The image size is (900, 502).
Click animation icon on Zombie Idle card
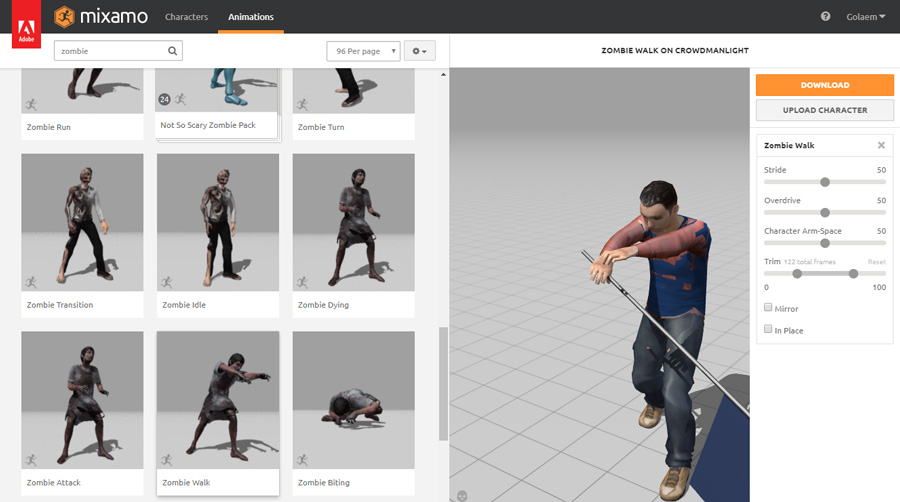(166, 282)
